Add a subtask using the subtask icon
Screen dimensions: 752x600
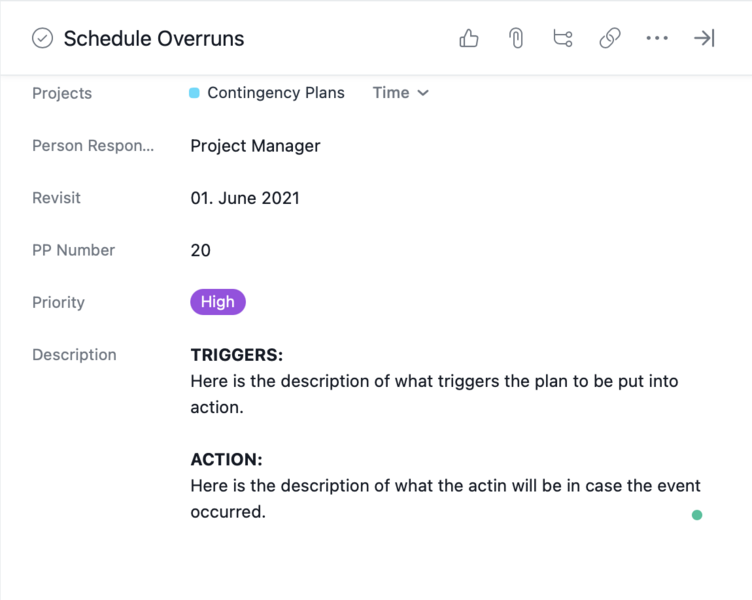click(x=563, y=39)
